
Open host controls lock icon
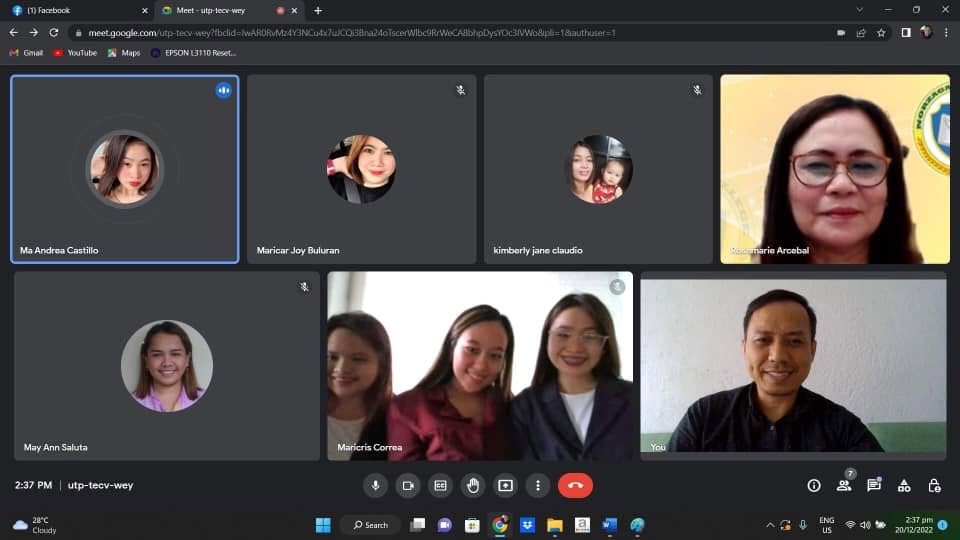pyautogui.click(x=934, y=486)
